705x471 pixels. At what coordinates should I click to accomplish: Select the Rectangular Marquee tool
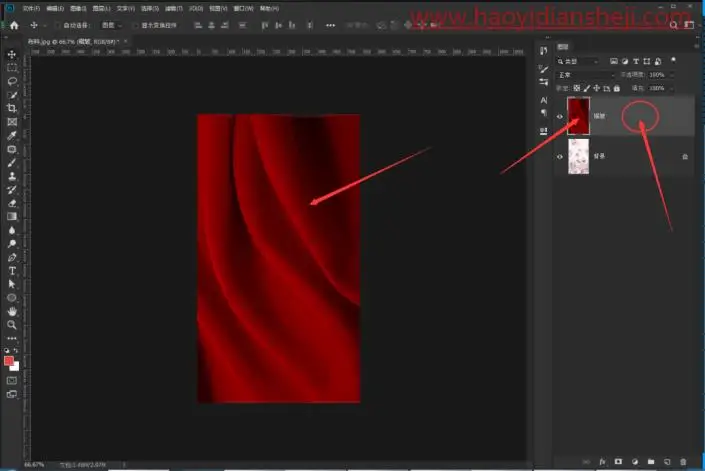[12, 68]
